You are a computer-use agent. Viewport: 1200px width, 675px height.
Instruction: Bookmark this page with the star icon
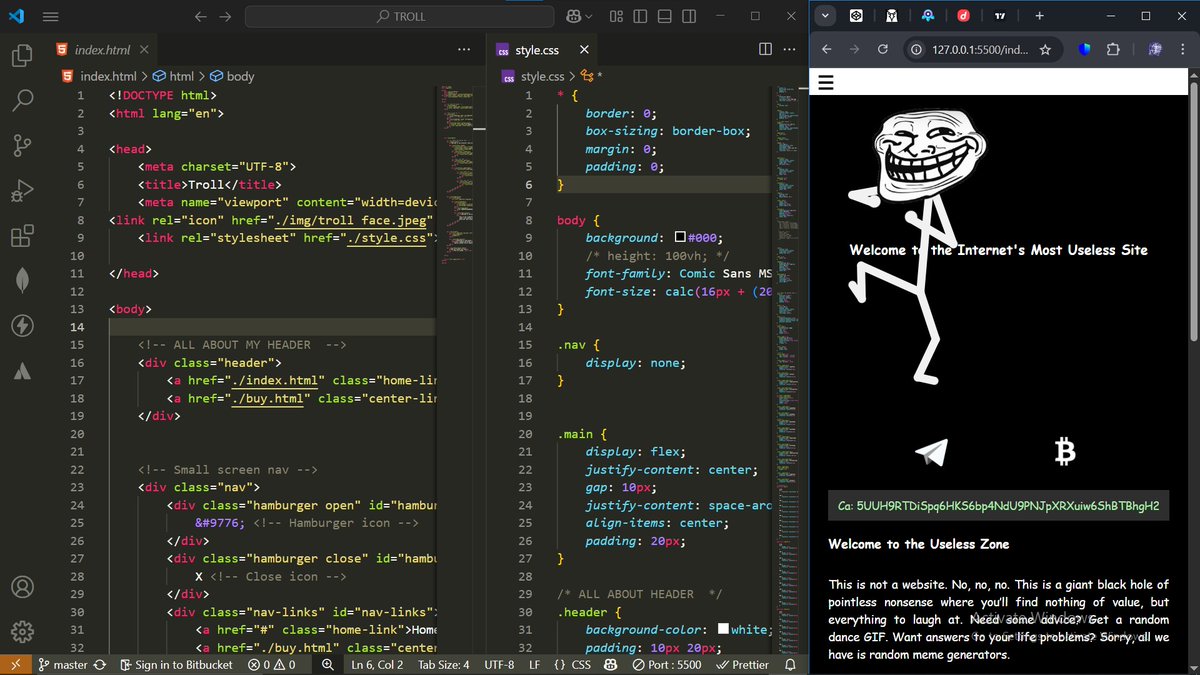1045,49
